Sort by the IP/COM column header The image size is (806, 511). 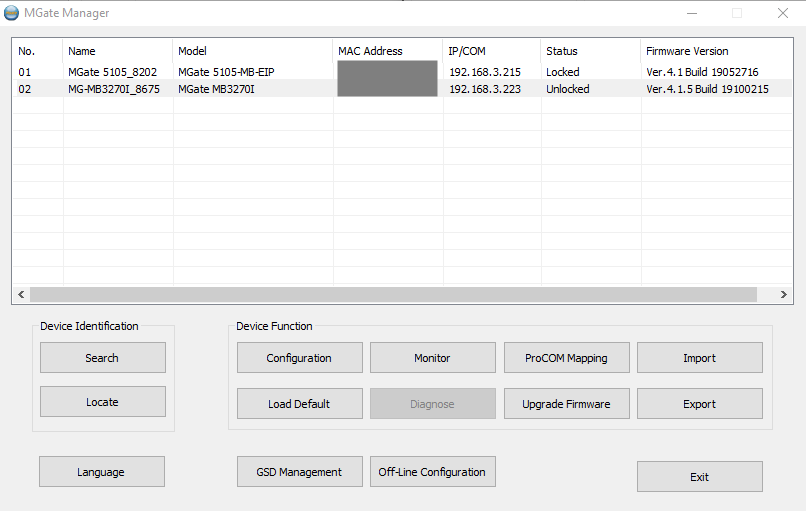[x=492, y=51]
